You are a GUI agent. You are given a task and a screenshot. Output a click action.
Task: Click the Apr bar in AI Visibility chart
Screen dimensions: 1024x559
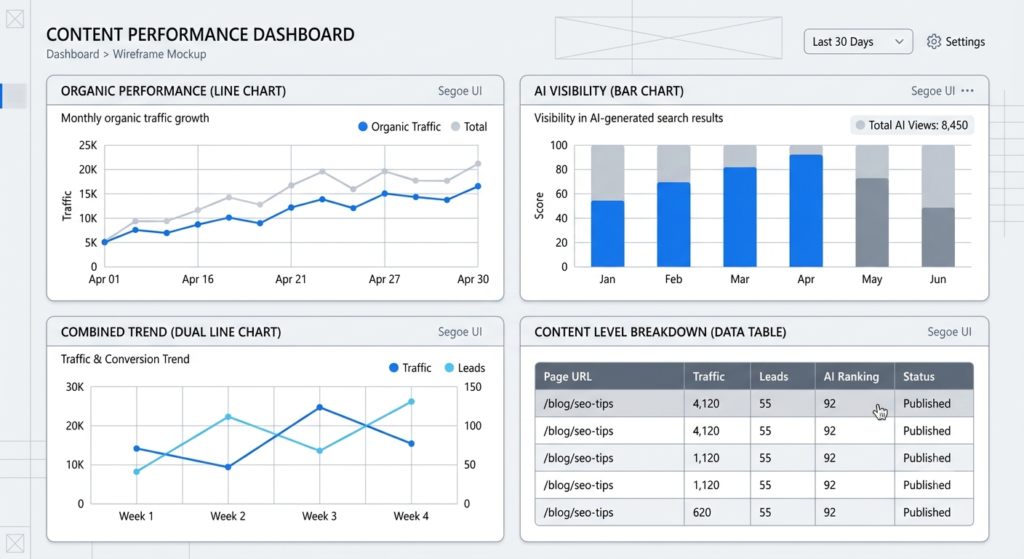[806, 211]
